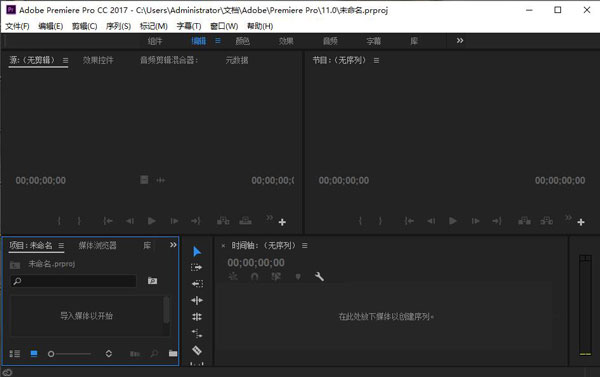Open source monitor button editor plus
This screenshot has height=377, width=600.
click(x=282, y=222)
